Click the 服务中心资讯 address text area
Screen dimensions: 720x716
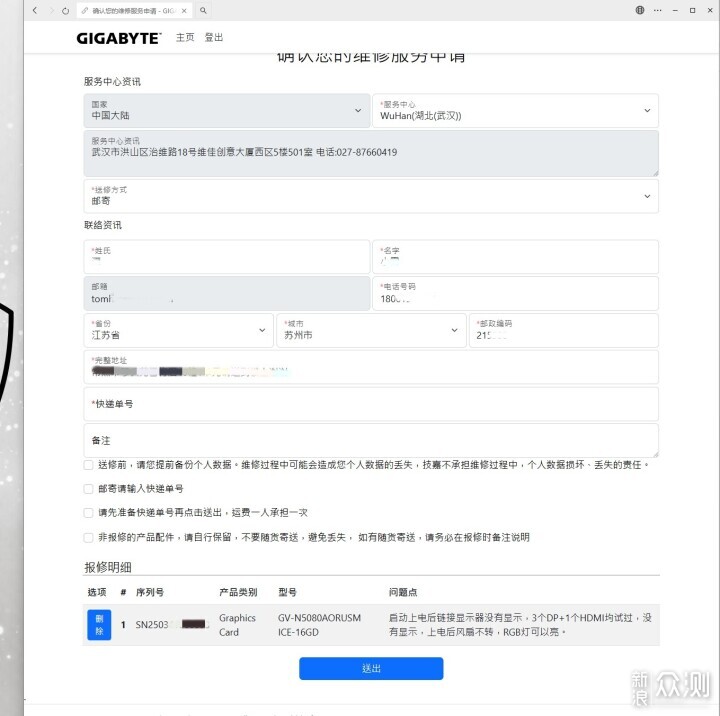371,153
